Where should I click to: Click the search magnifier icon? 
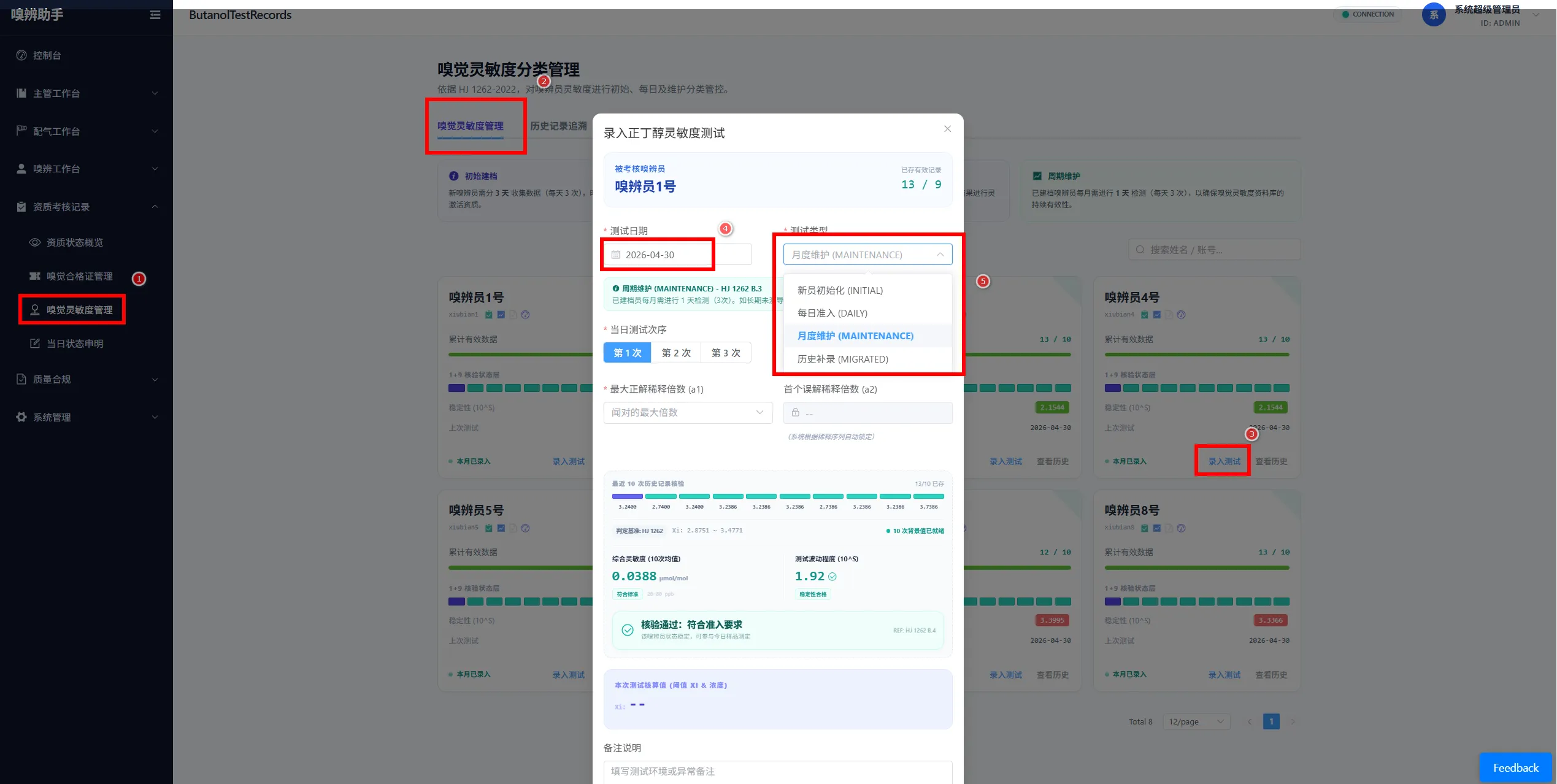tap(1140, 250)
